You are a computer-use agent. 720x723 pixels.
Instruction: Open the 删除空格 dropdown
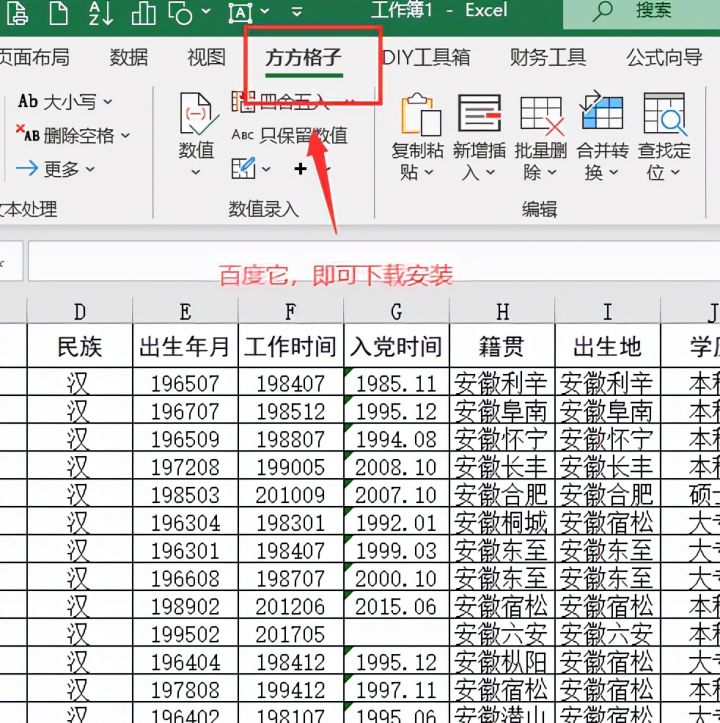(x=73, y=135)
